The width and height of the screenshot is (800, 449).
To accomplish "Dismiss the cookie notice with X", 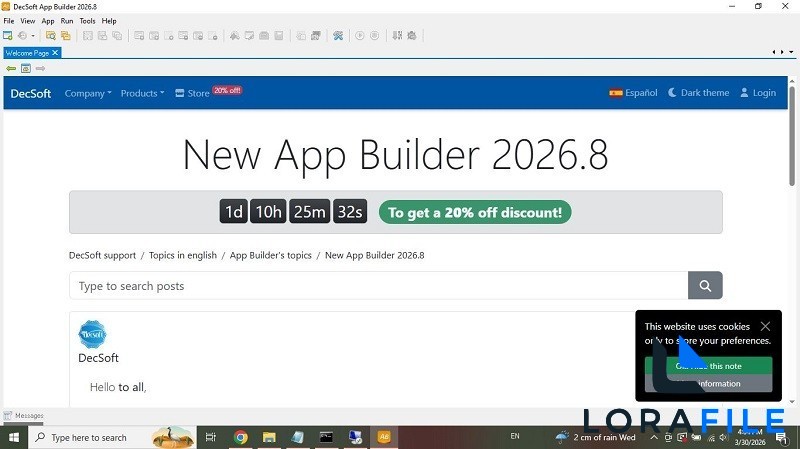I will pos(765,326).
